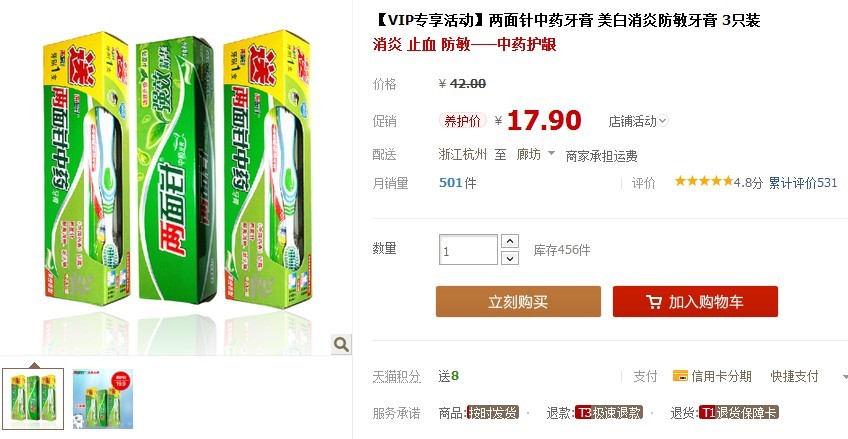Select the first toothpaste thumbnail
The width and height of the screenshot is (848, 439).
point(33,399)
